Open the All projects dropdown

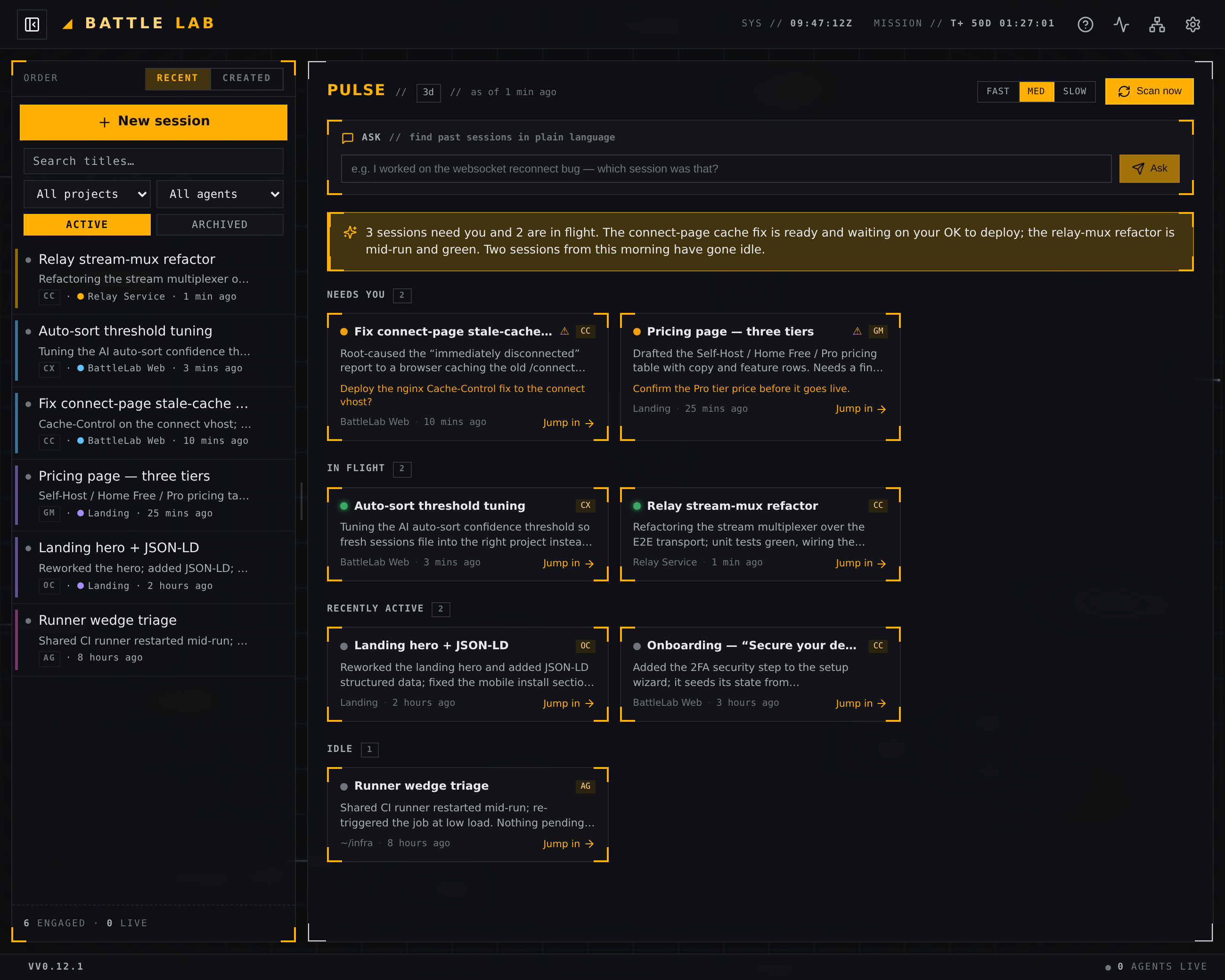[x=87, y=194]
